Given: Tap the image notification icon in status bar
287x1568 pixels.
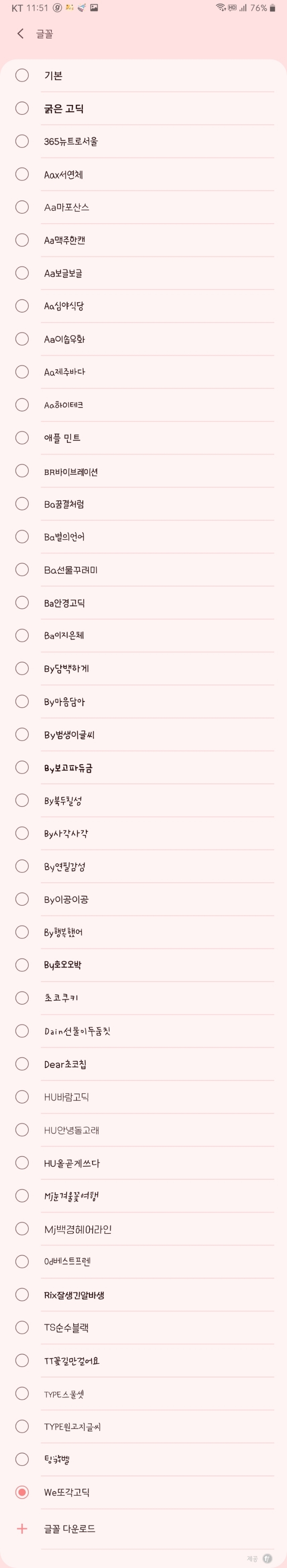Looking at the screenshot, I should coord(94,8).
